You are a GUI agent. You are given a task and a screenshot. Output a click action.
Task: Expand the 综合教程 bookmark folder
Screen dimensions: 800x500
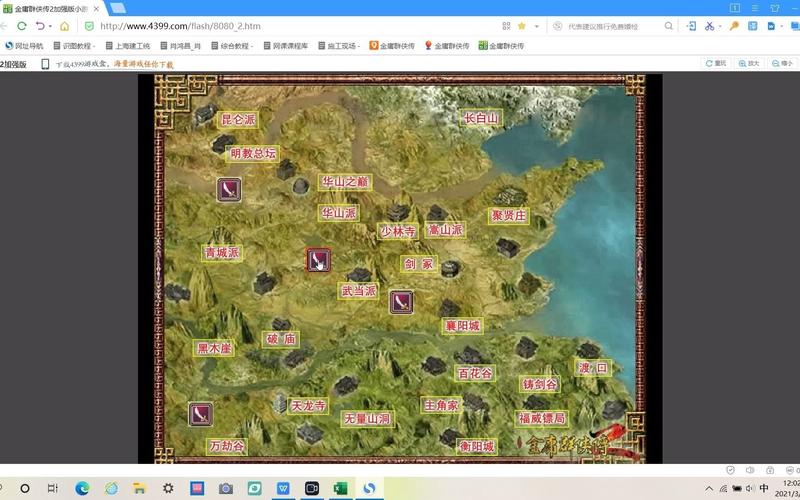pyautogui.click(x=232, y=45)
